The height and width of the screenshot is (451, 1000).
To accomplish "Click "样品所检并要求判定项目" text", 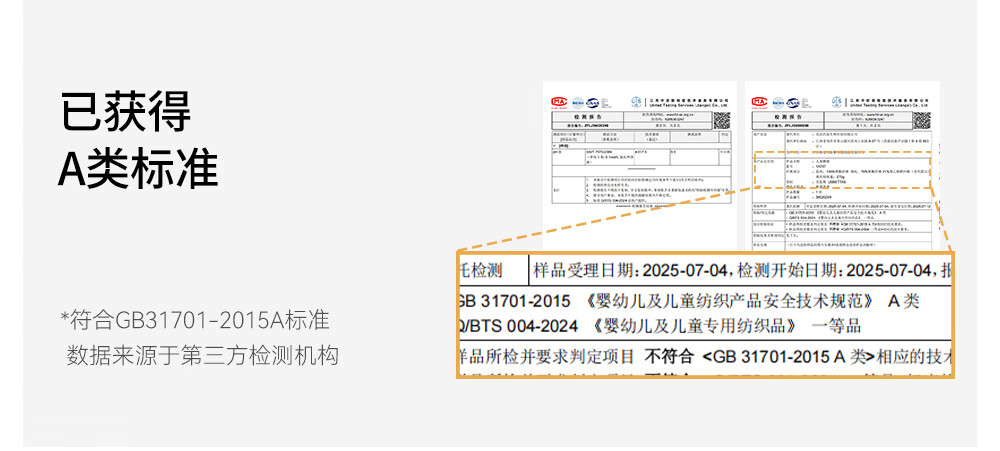I will coord(547,356).
